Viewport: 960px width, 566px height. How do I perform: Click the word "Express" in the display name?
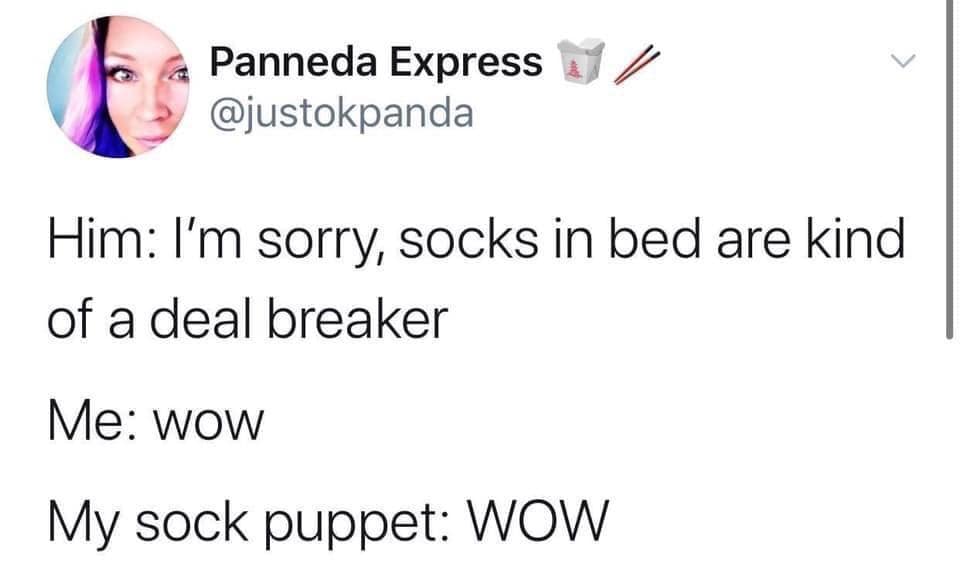(467, 64)
